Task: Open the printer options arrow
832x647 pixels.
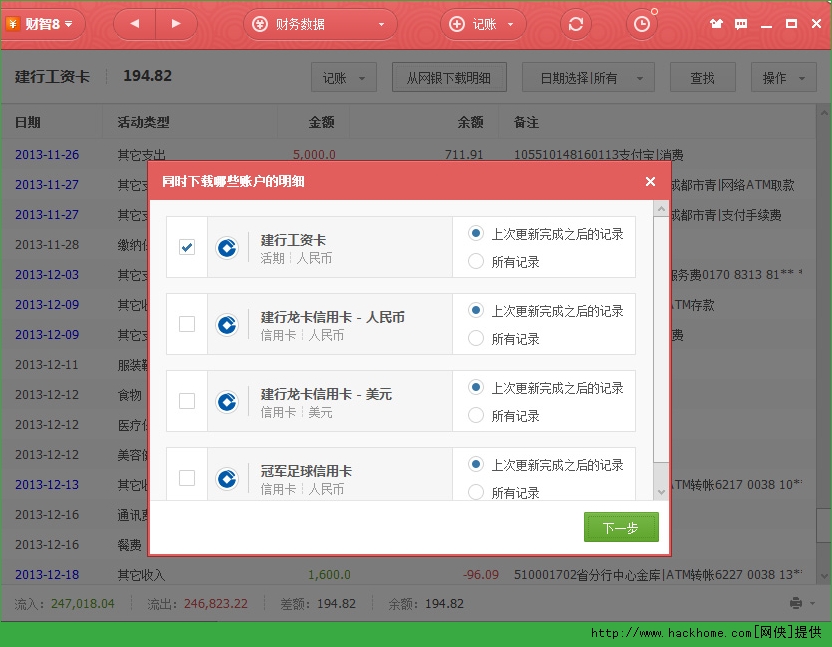Action: [812, 603]
